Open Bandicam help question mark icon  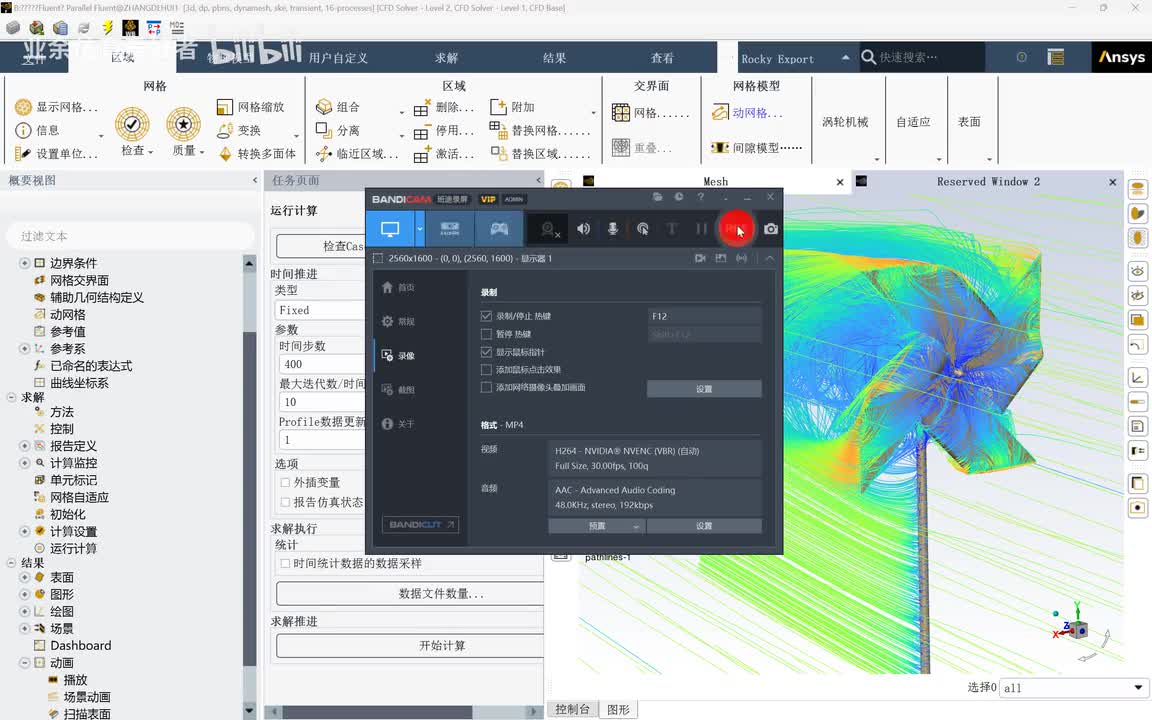701,197
